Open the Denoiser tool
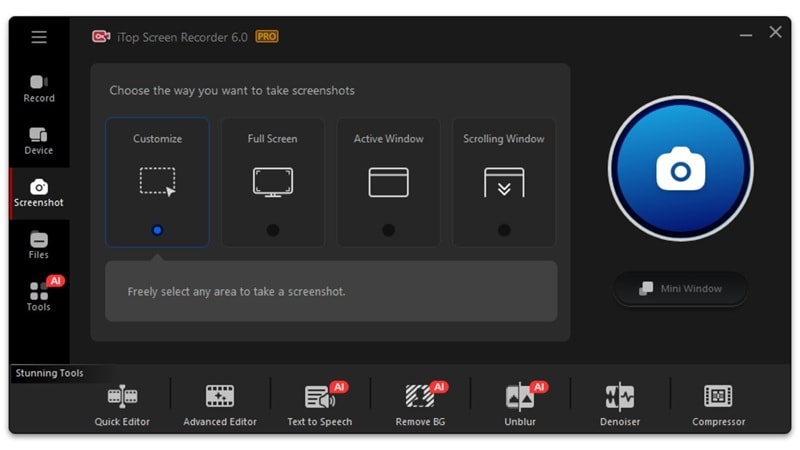The width and height of the screenshot is (800, 450). tap(620, 406)
